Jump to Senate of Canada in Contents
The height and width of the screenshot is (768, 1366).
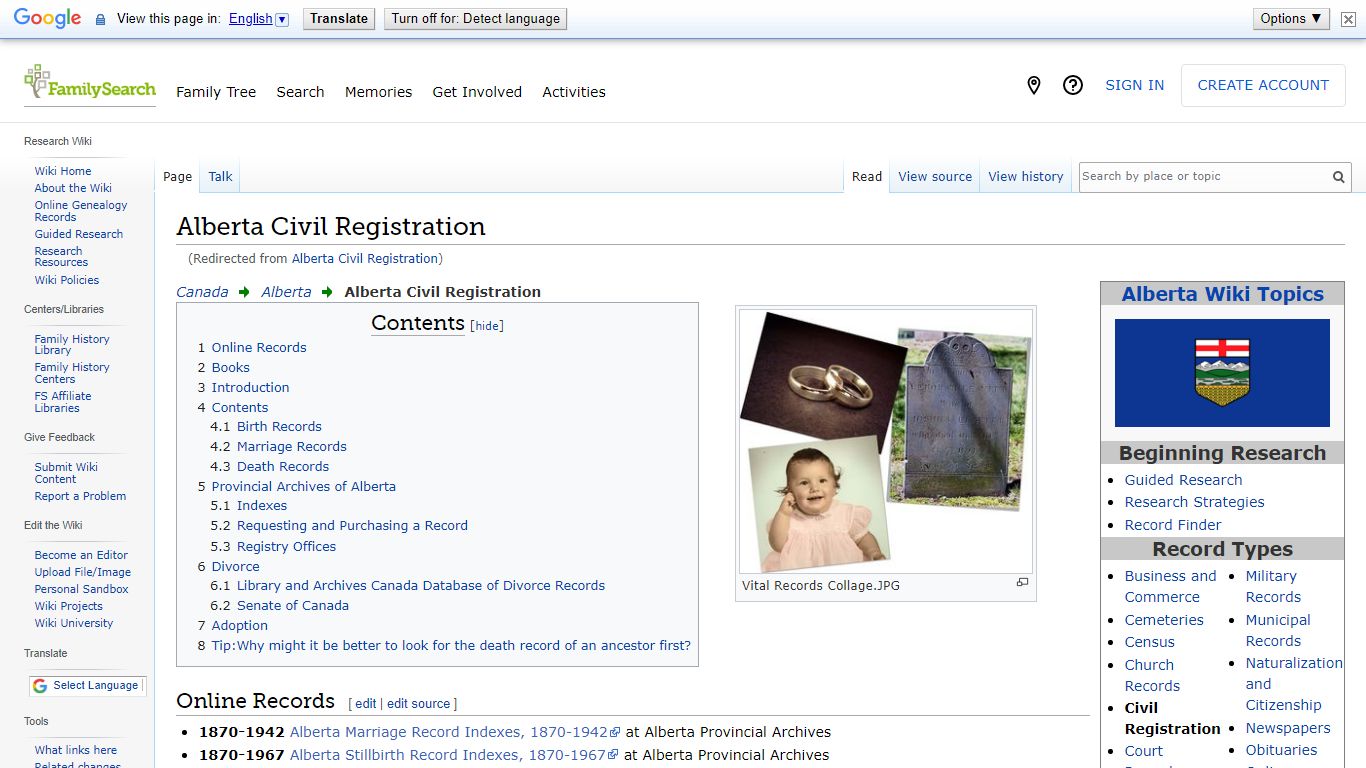(x=293, y=605)
